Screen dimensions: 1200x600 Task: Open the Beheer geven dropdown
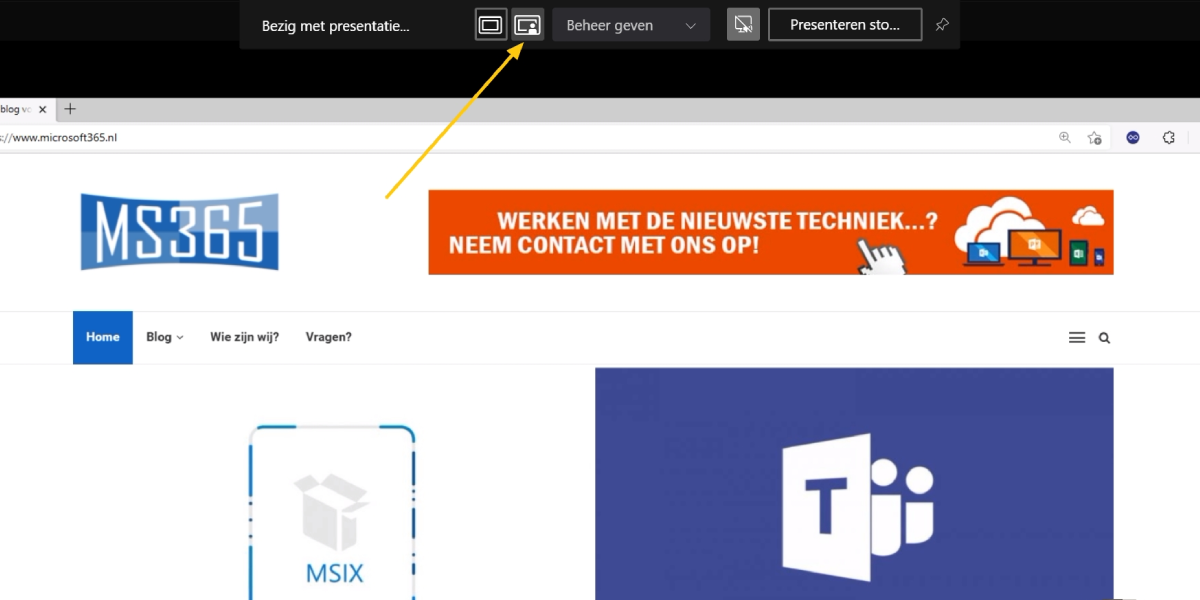631,25
